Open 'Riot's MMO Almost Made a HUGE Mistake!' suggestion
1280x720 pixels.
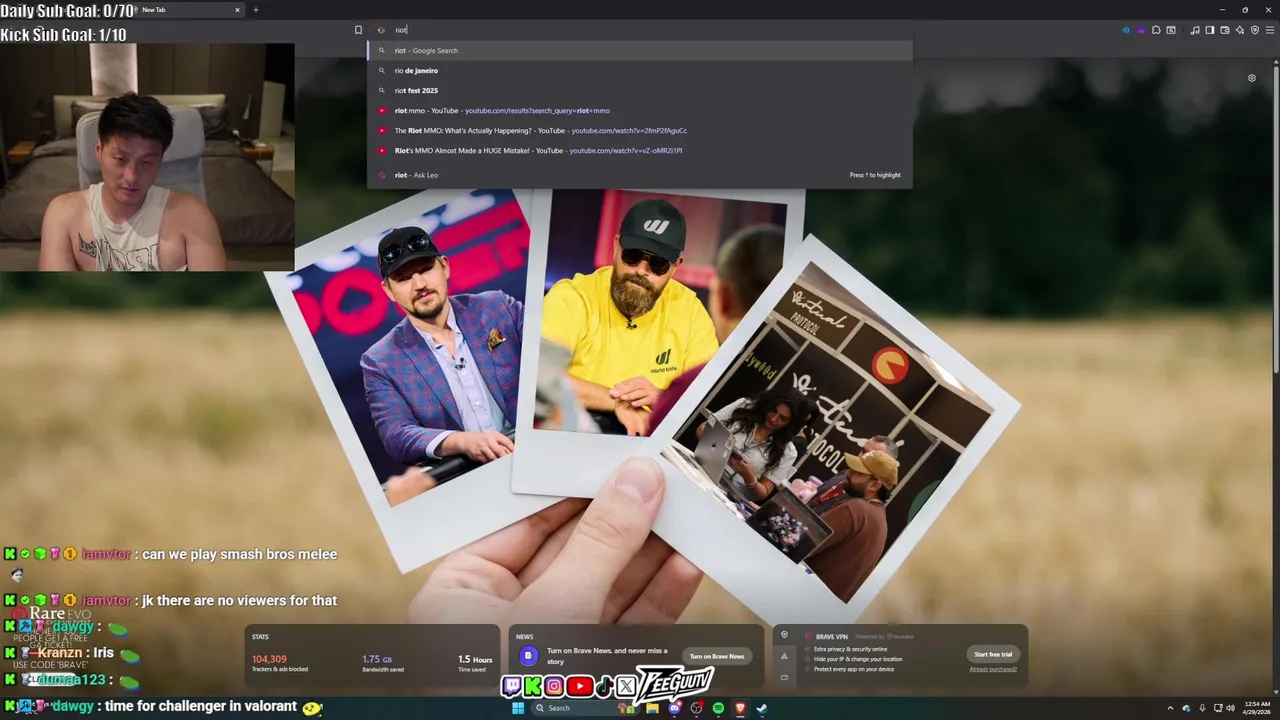click(640, 150)
